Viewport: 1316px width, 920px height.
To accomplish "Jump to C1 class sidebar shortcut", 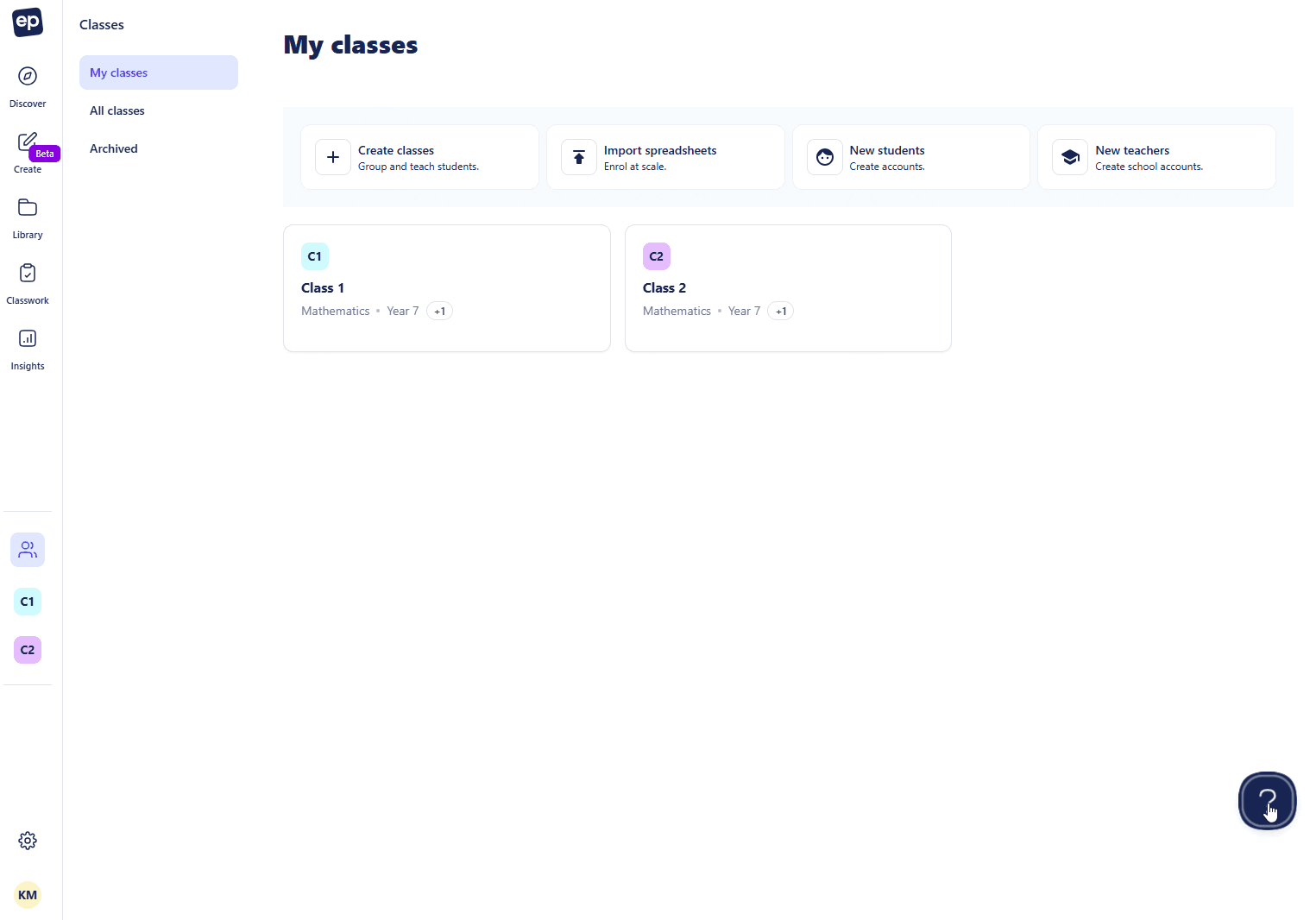I will [x=28, y=602].
